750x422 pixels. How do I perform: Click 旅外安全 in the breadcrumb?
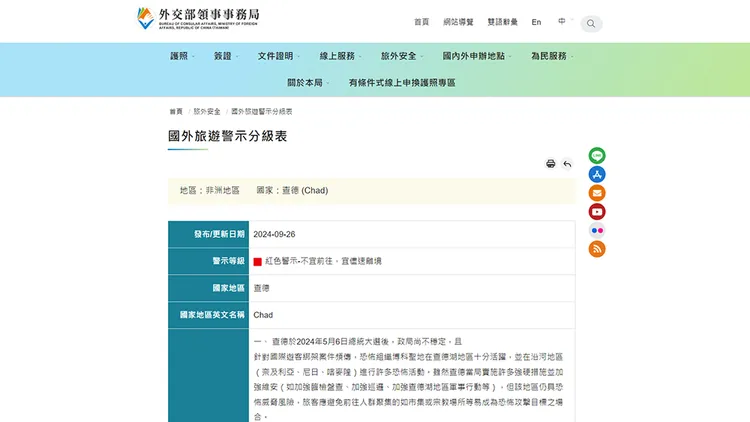click(x=207, y=111)
